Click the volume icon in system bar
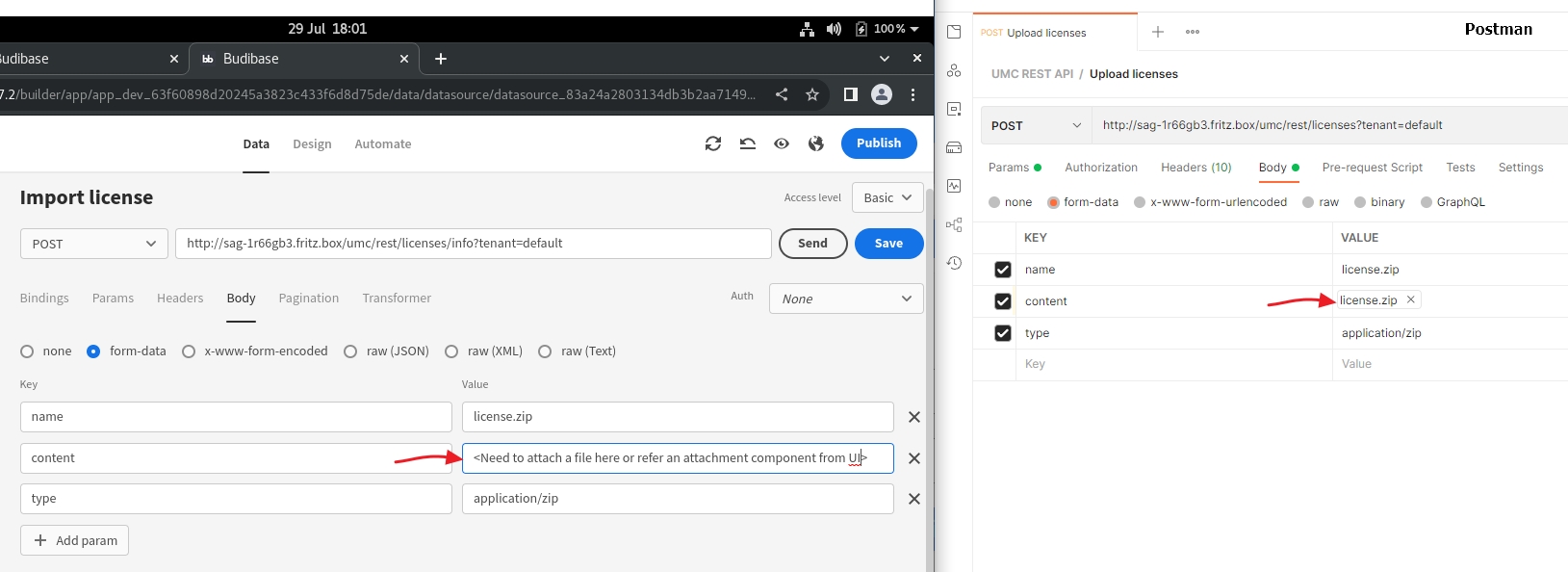 click(834, 29)
